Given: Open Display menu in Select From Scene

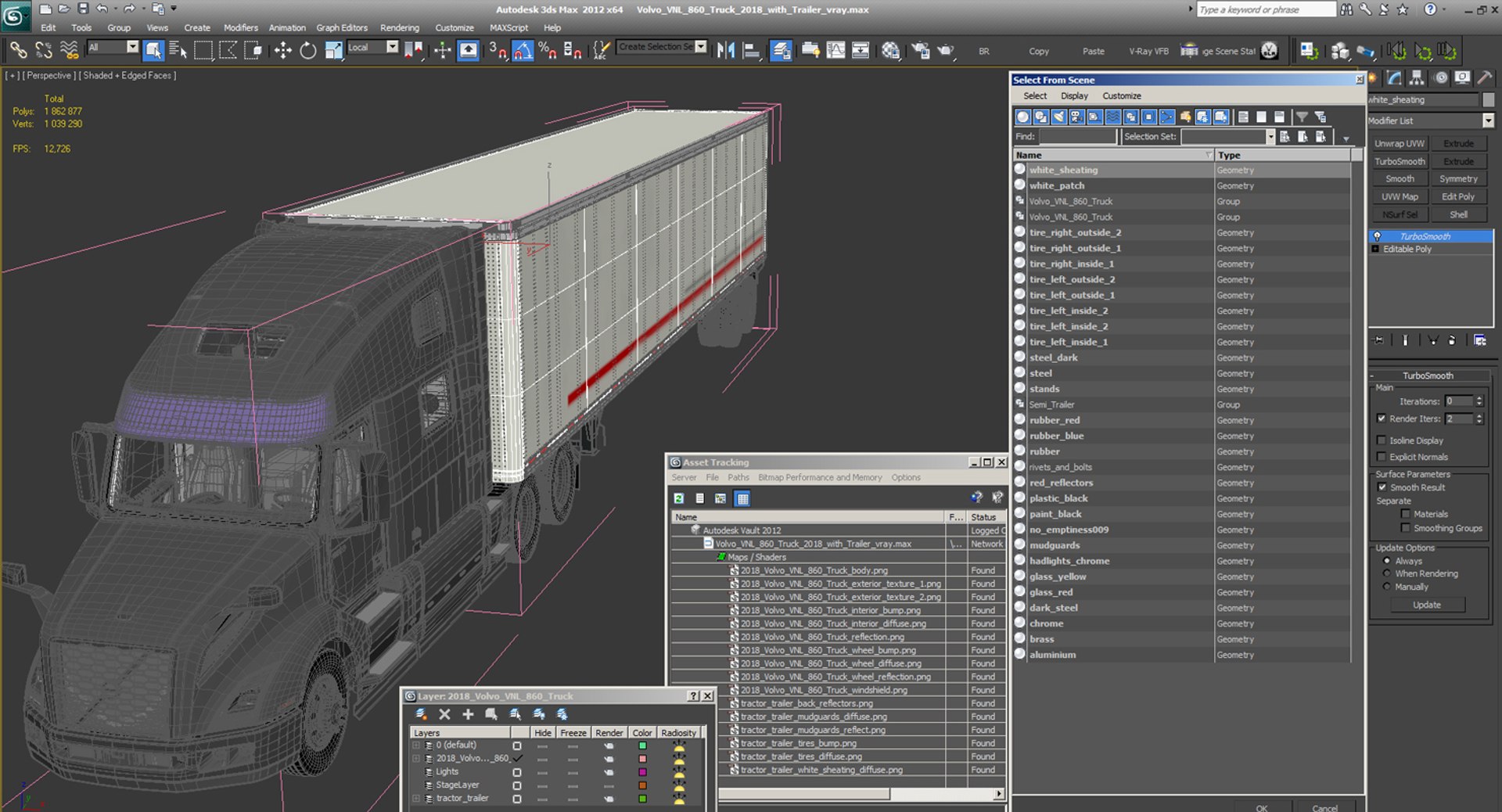Looking at the screenshot, I should click(1074, 95).
